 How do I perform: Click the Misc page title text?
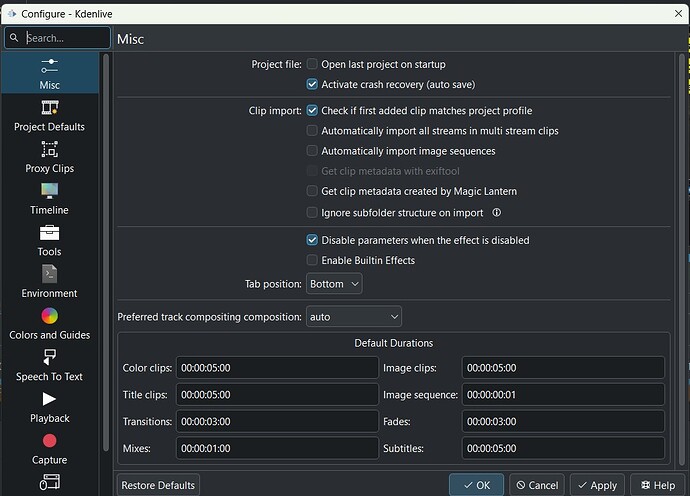pyautogui.click(x=130, y=39)
